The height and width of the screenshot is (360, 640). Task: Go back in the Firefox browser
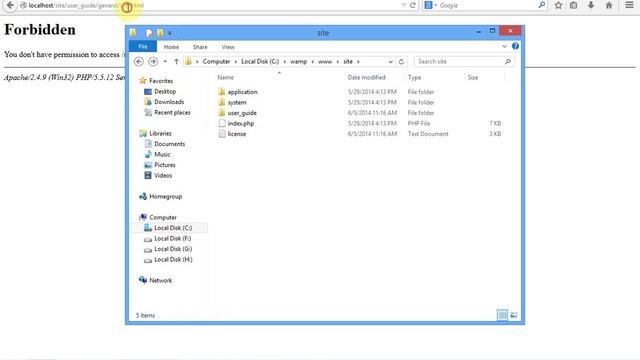pyautogui.click(x=10, y=5)
